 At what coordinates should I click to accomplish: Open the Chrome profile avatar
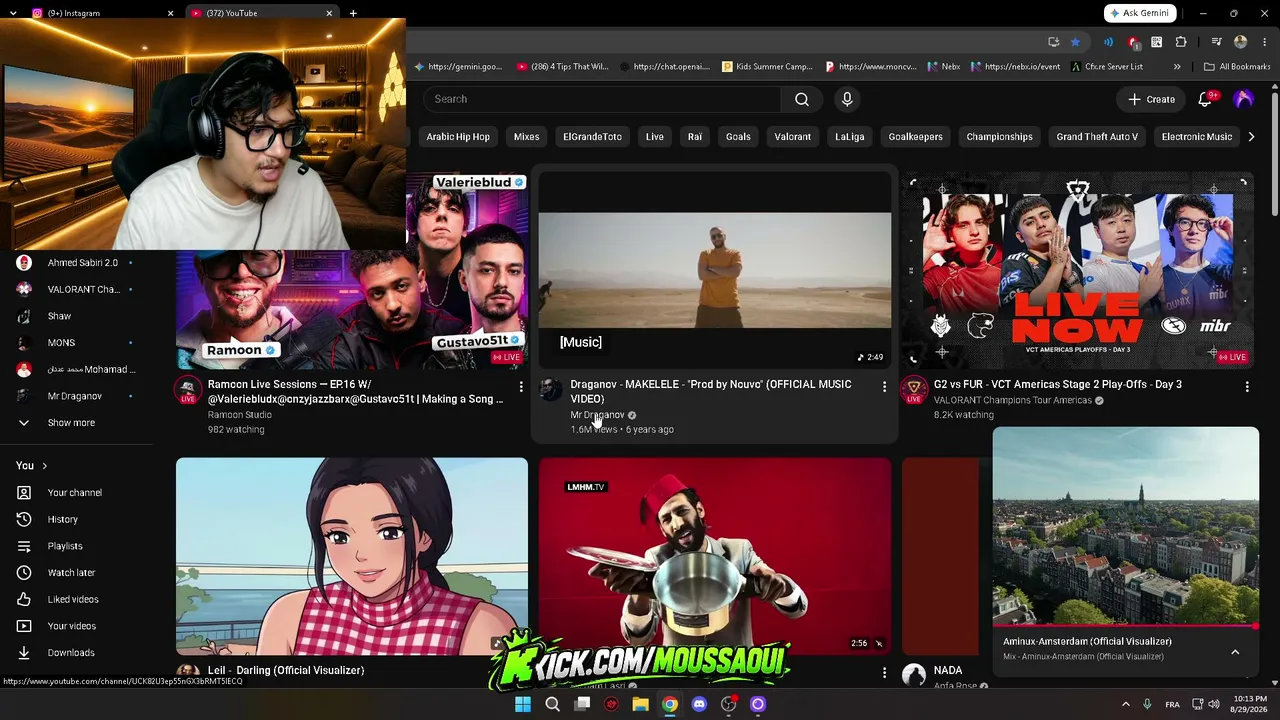[1241, 42]
